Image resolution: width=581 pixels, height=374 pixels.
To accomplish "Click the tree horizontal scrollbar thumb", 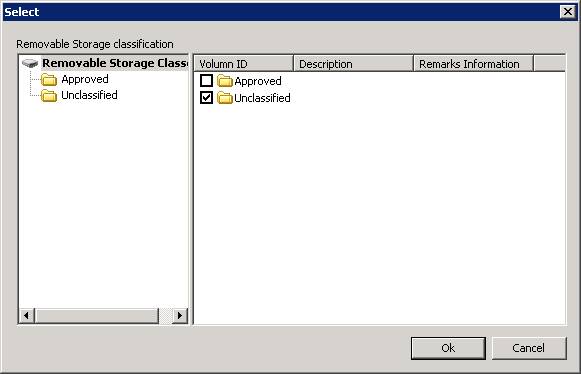I will pyautogui.click(x=96, y=315).
